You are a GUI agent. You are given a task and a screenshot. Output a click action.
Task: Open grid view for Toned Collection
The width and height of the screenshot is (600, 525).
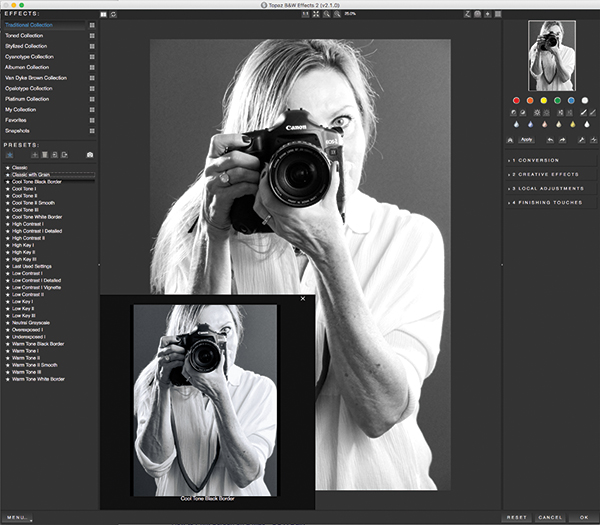pyautogui.click(x=92, y=36)
